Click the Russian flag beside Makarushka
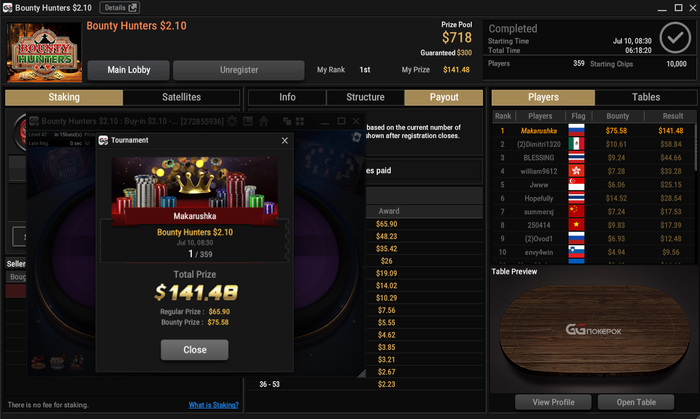This screenshot has width=700, height=419. pyautogui.click(x=576, y=130)
